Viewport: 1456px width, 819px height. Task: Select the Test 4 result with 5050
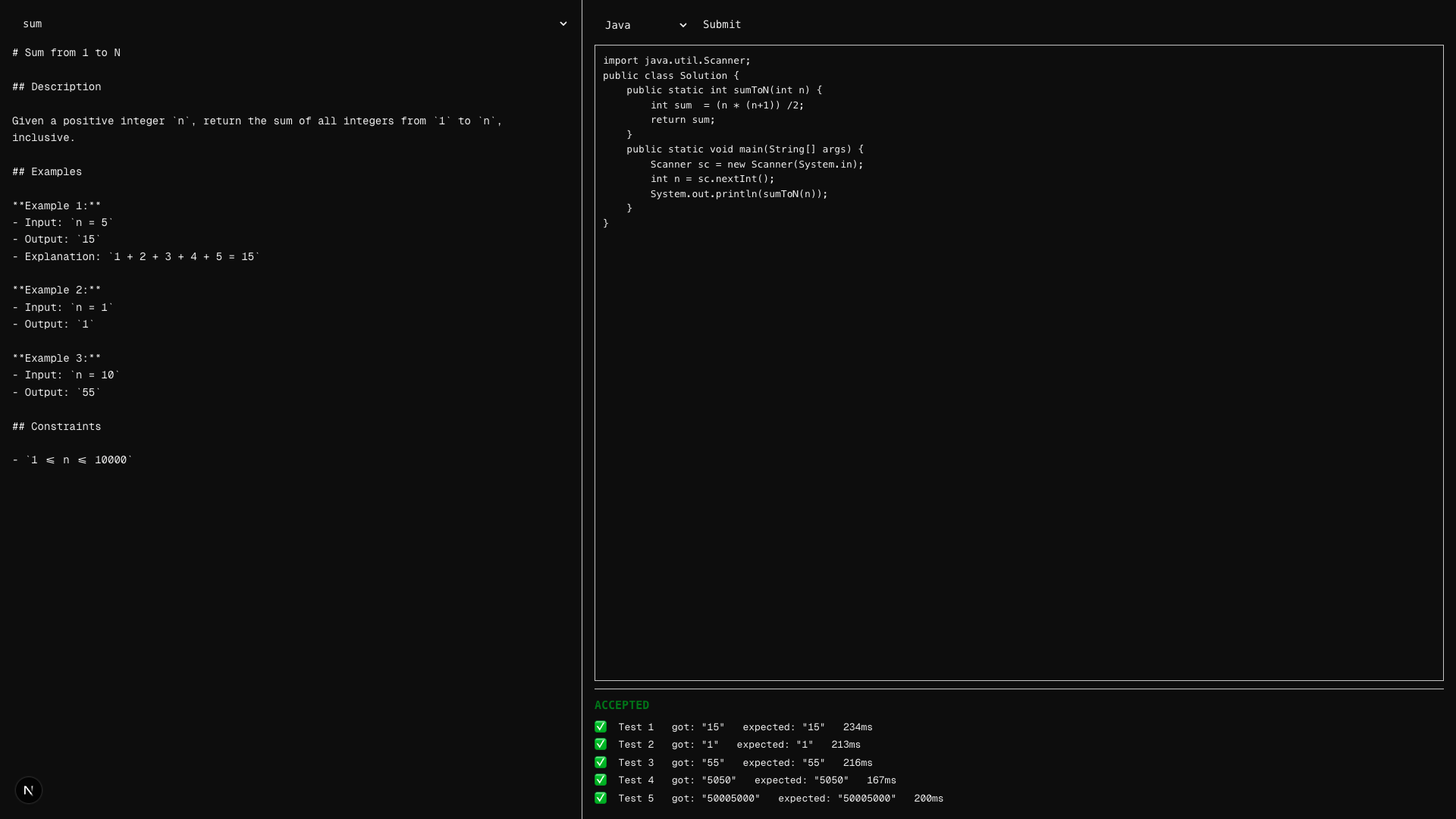745,780
